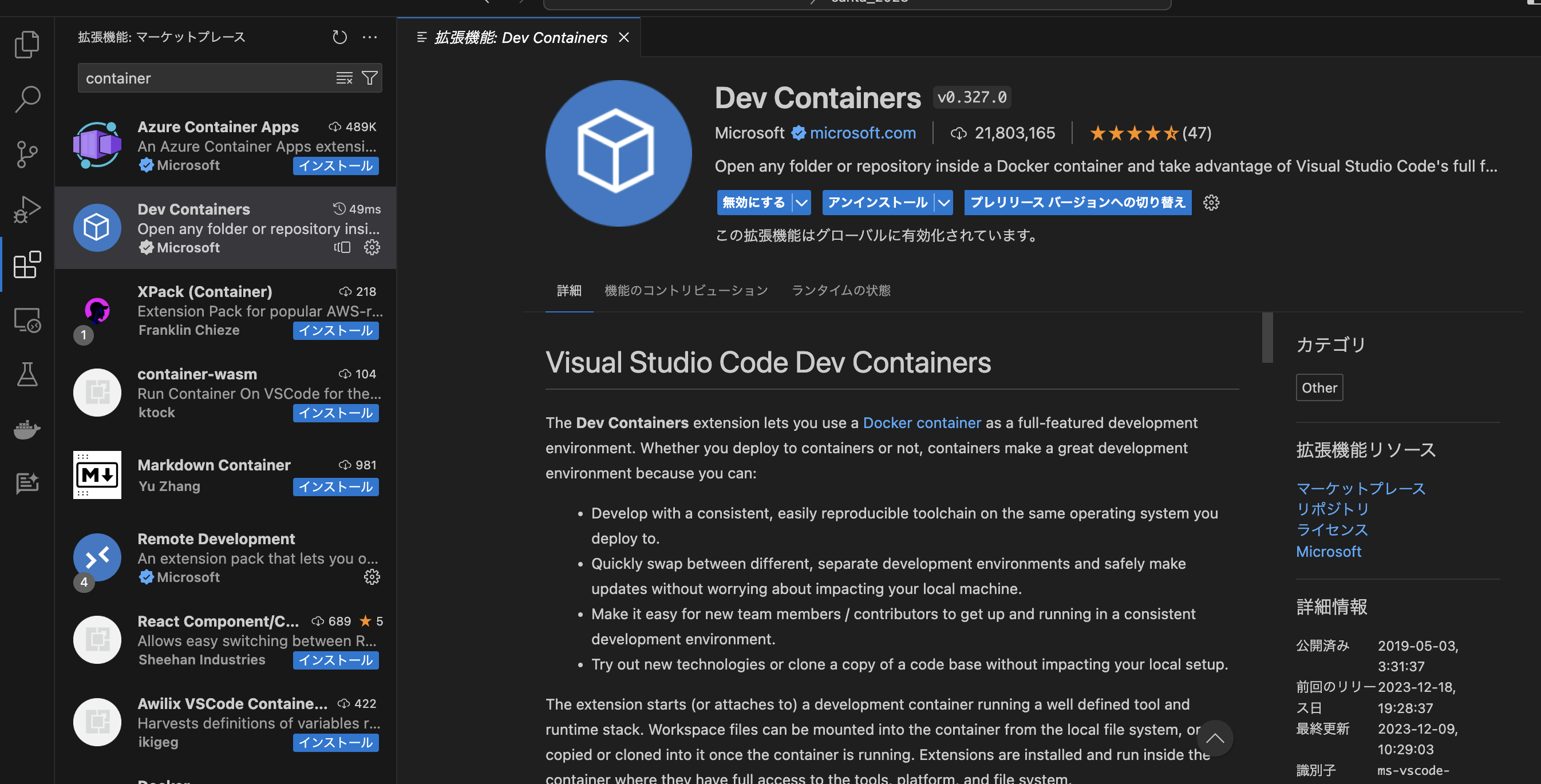This screenshot has height=784, width=1541.
Task: Install the Azure Container Apps extension
Action: (x=335, y=167)
